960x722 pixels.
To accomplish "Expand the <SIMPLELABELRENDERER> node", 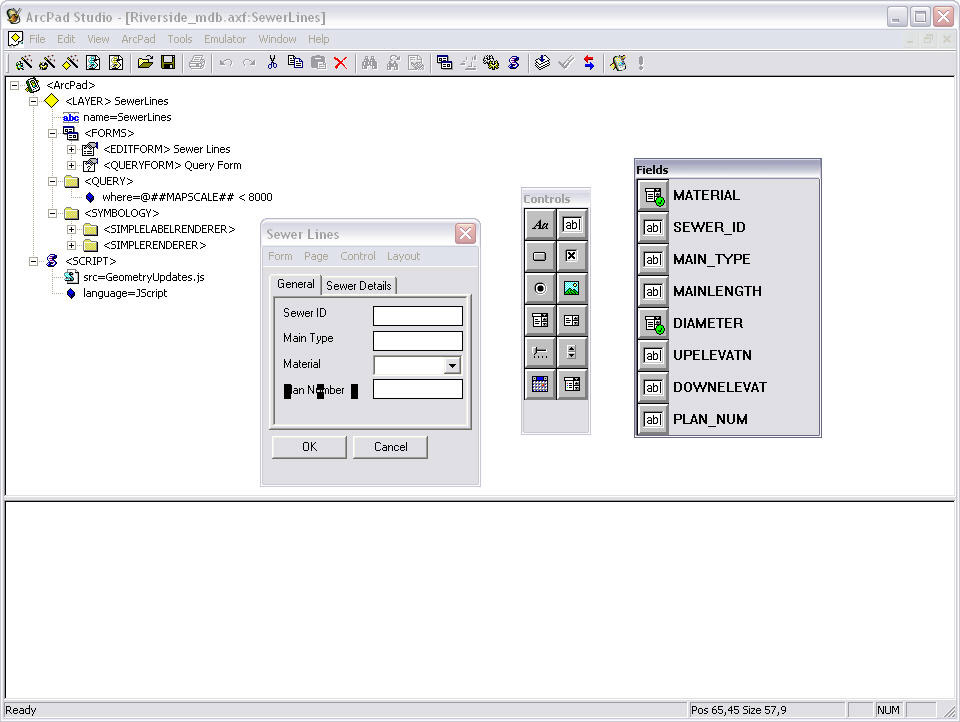I will [72, 229].
